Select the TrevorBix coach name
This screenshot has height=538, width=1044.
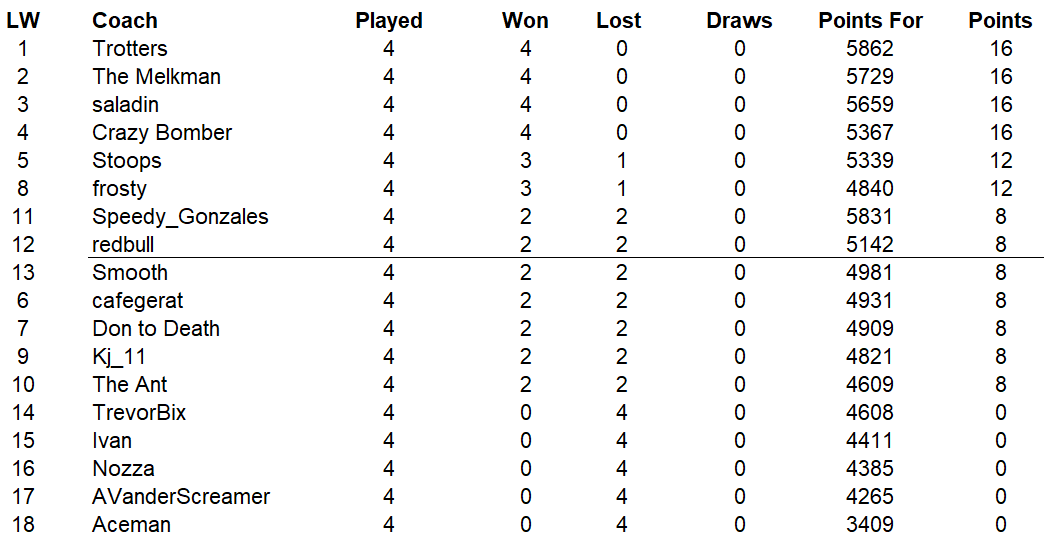(139, 413)
